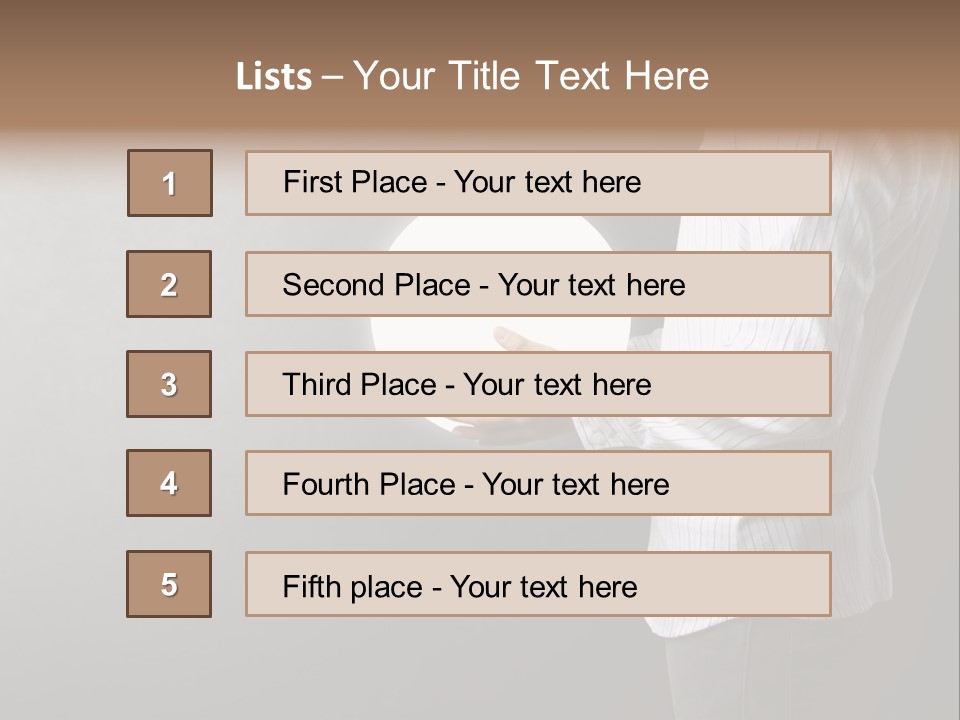960x720 pixels.
Task: Click the number 3 box
Action: [x=169, y=384]
